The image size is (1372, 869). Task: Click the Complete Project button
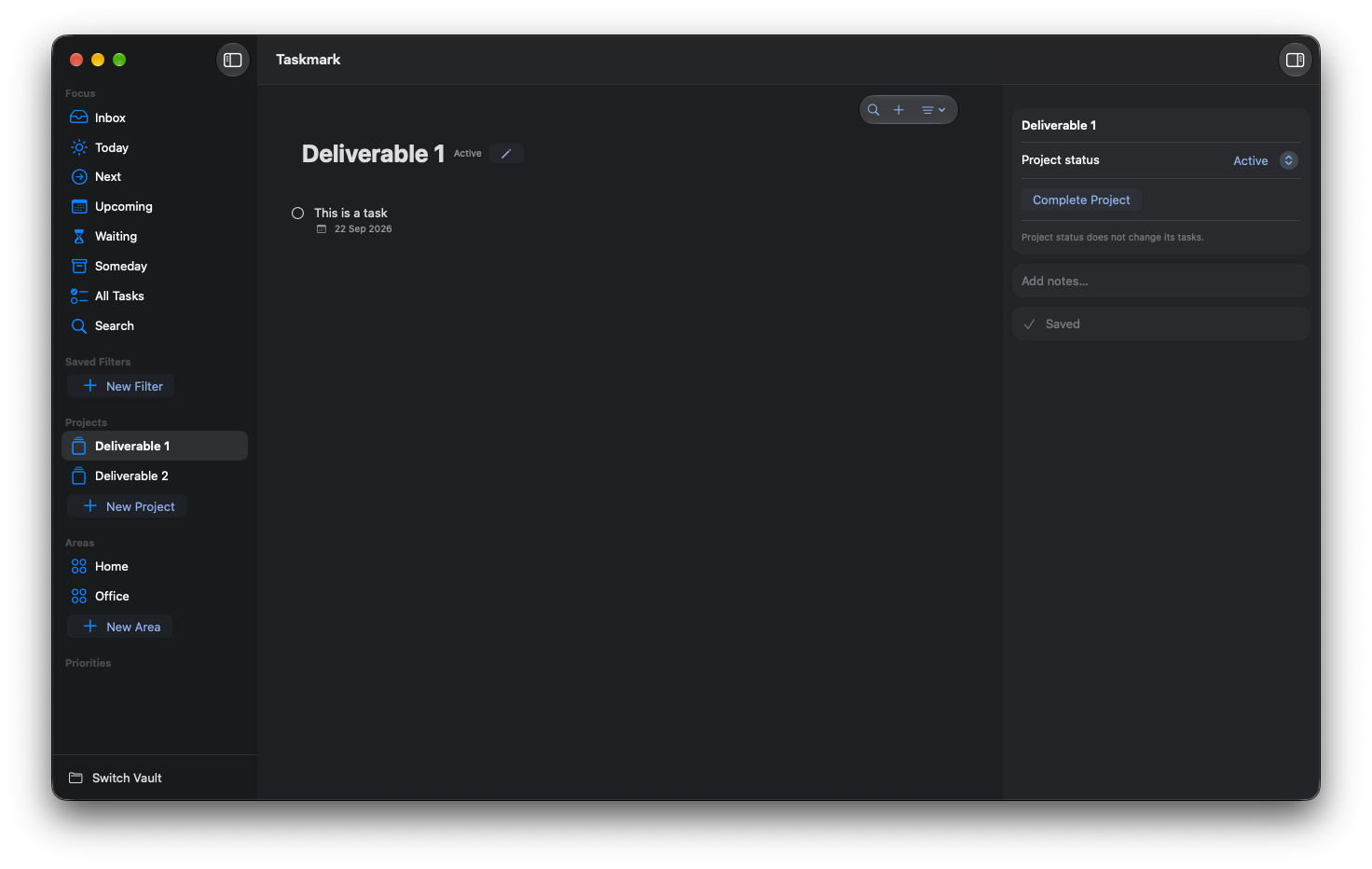1081,200
